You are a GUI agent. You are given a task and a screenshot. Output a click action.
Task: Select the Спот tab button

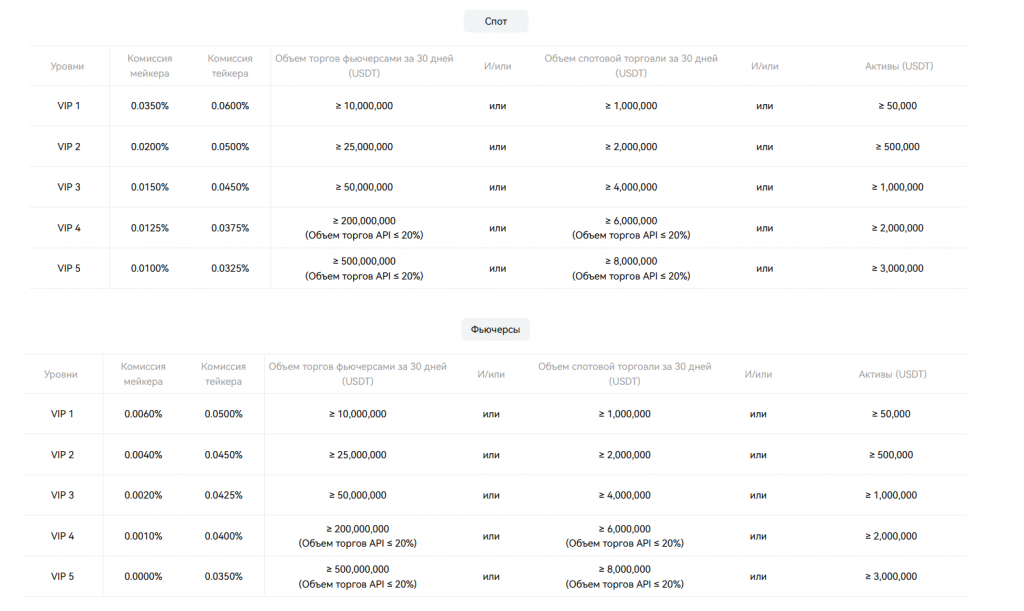496,21
